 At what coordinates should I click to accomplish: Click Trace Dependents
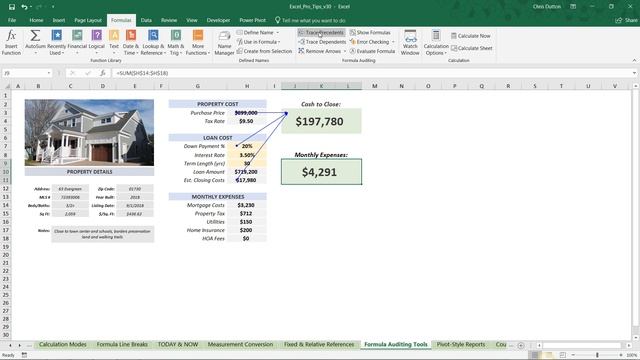click(x=322, y=42)
